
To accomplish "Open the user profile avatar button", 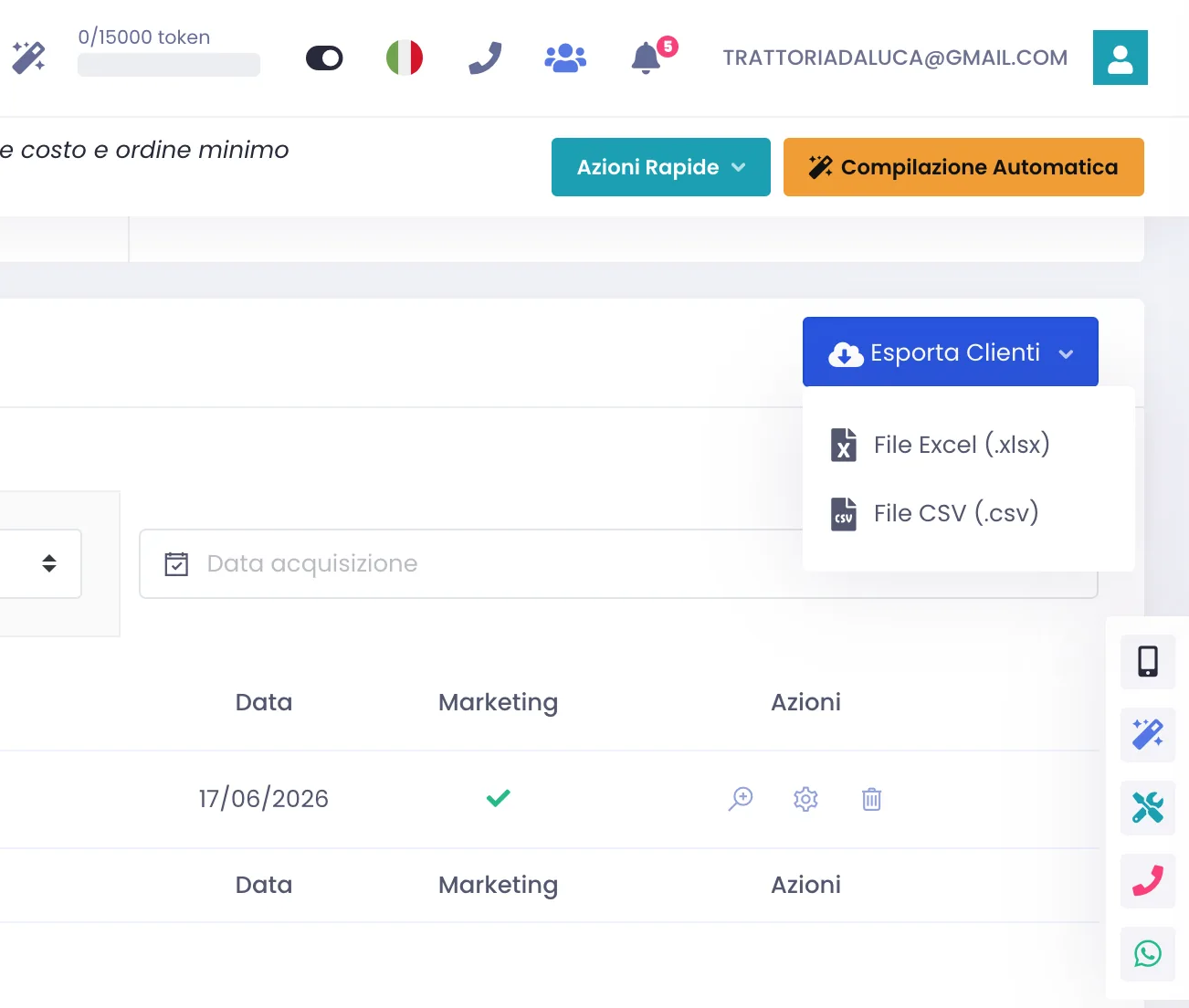I will click(x=1120, y=58).
